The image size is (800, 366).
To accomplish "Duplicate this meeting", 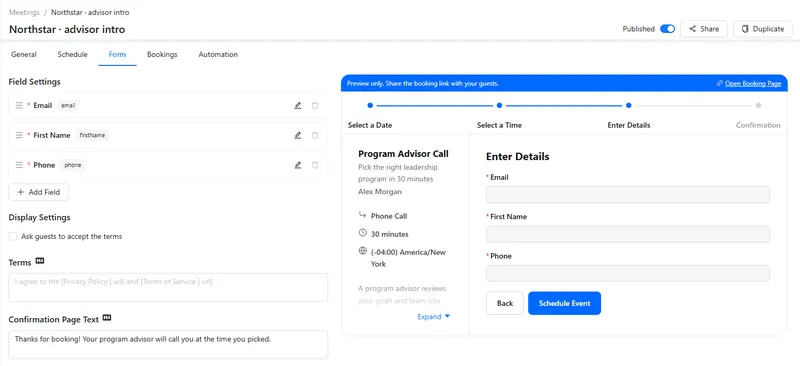I will [763, 29].
